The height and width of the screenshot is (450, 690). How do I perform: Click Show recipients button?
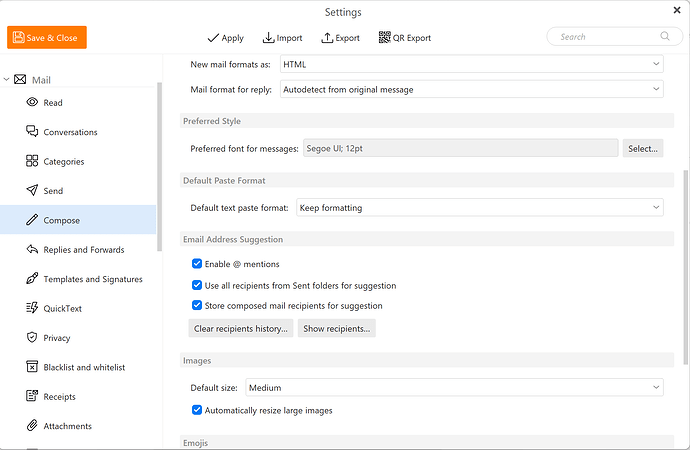pos(337,328)
